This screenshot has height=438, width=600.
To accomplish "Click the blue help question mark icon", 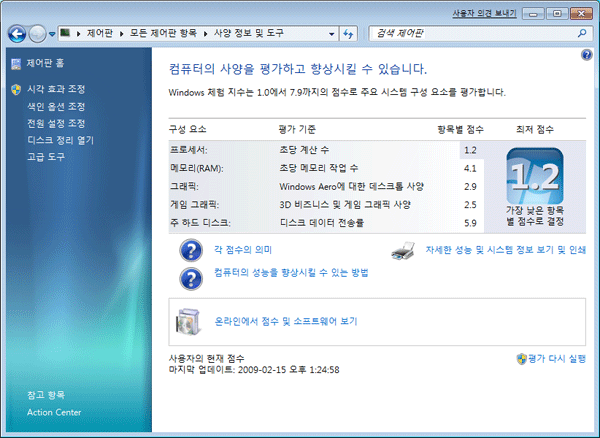I will (586, 52).
